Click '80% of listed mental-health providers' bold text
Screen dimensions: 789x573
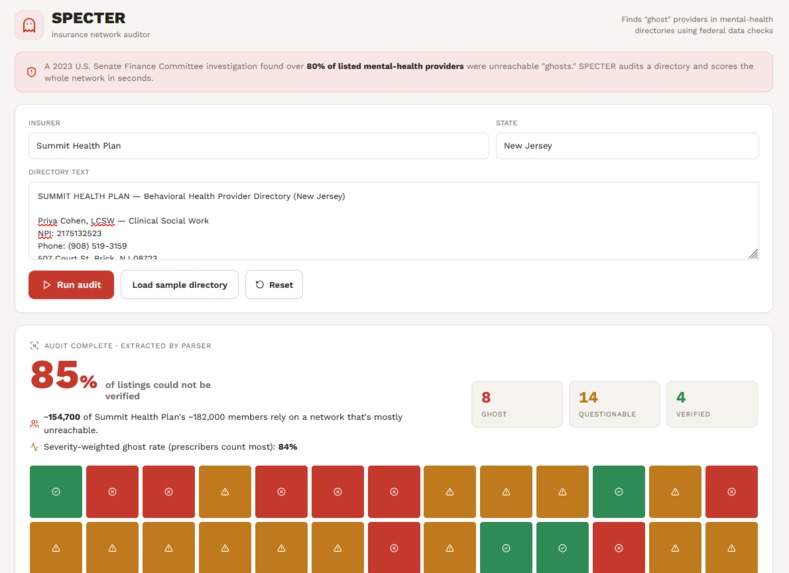pyautogui.click(x=385, y=66)
